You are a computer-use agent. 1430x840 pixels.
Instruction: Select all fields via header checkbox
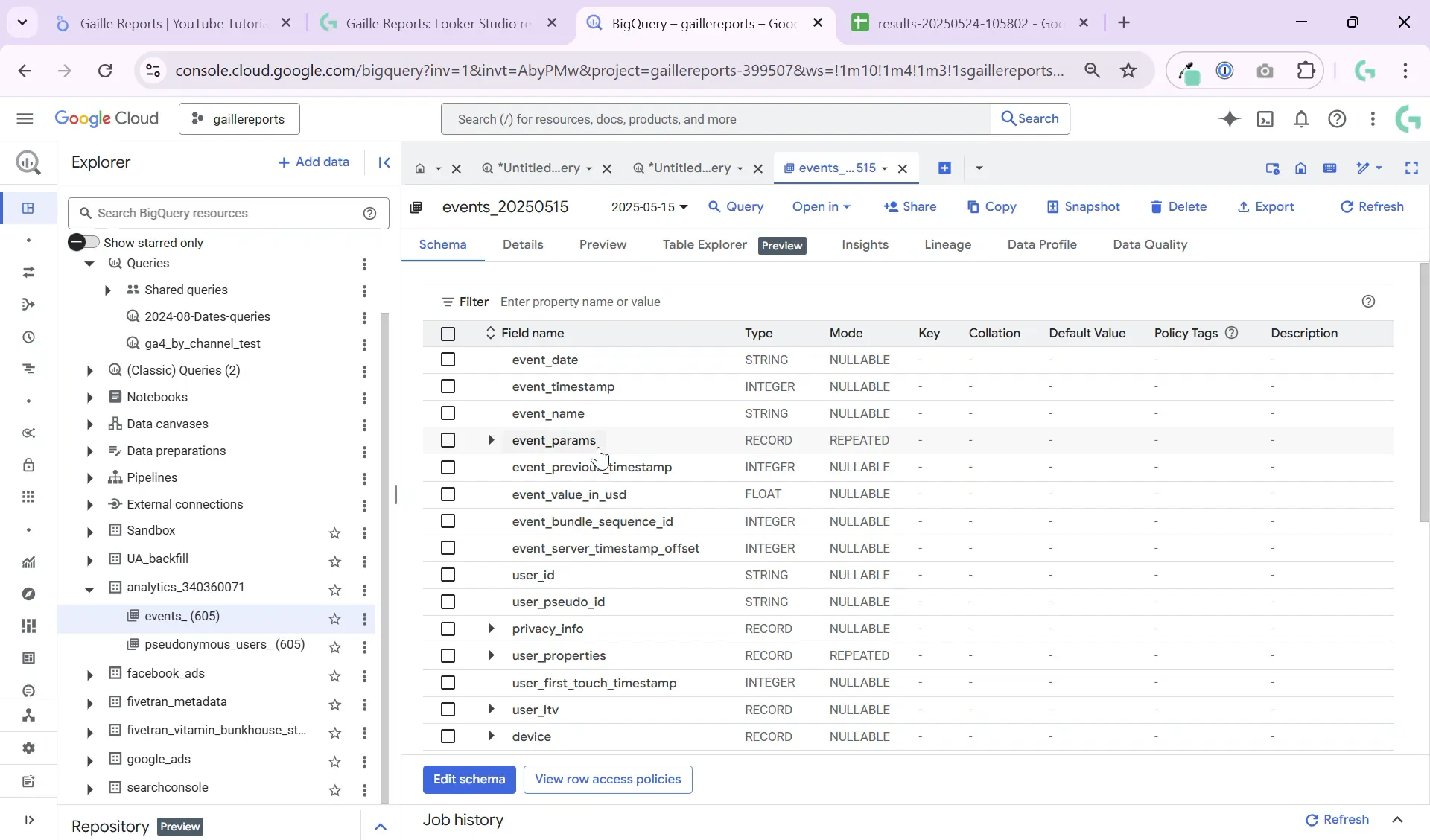pos(448,334)
